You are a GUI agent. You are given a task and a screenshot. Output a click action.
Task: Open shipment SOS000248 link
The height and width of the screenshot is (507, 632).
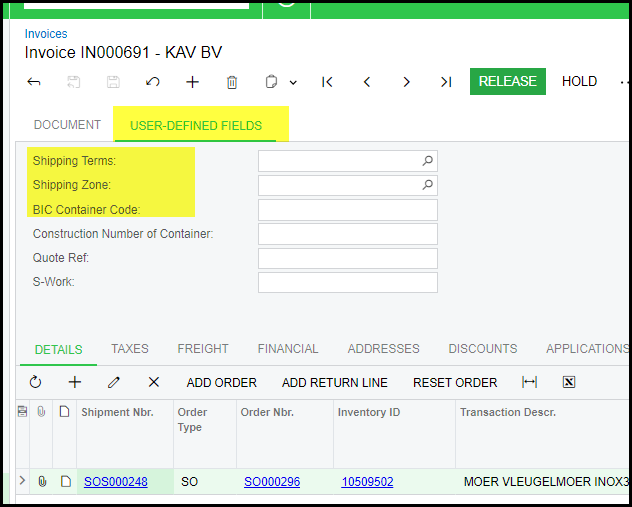(115, 482)
